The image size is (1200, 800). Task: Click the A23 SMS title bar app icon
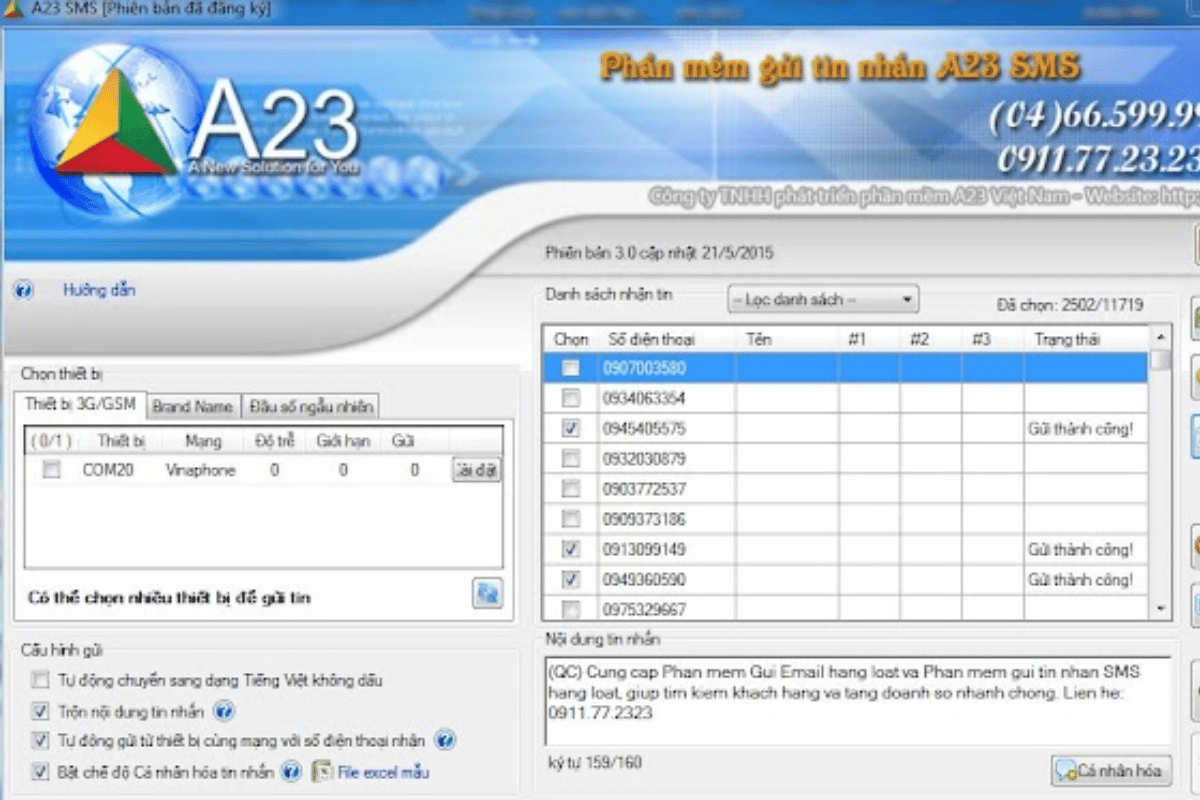[x=13, y=10]
